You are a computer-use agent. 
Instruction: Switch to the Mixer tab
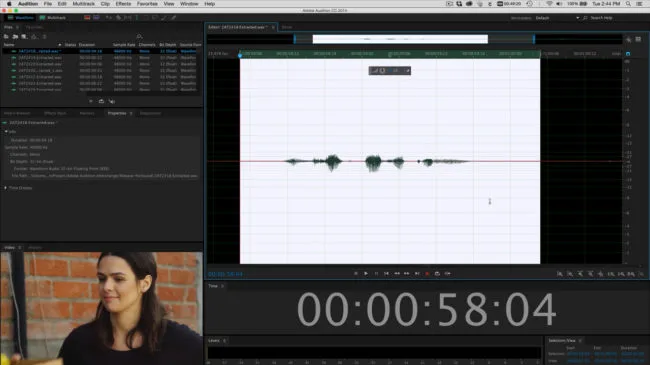tap(286, 27)
